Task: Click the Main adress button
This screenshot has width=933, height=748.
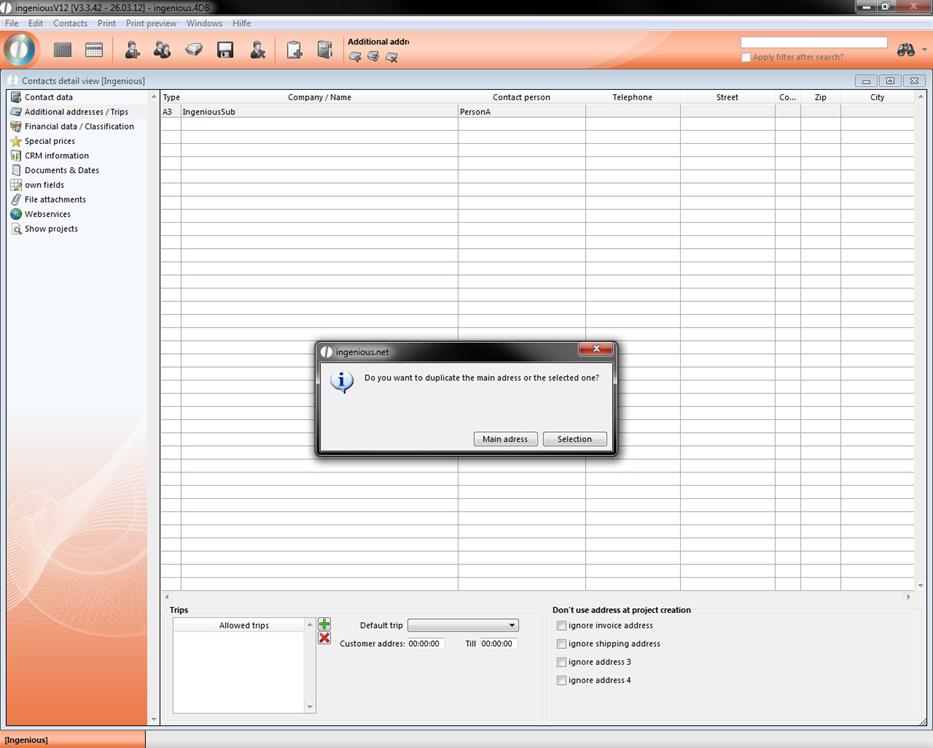Action: [505, 439]
